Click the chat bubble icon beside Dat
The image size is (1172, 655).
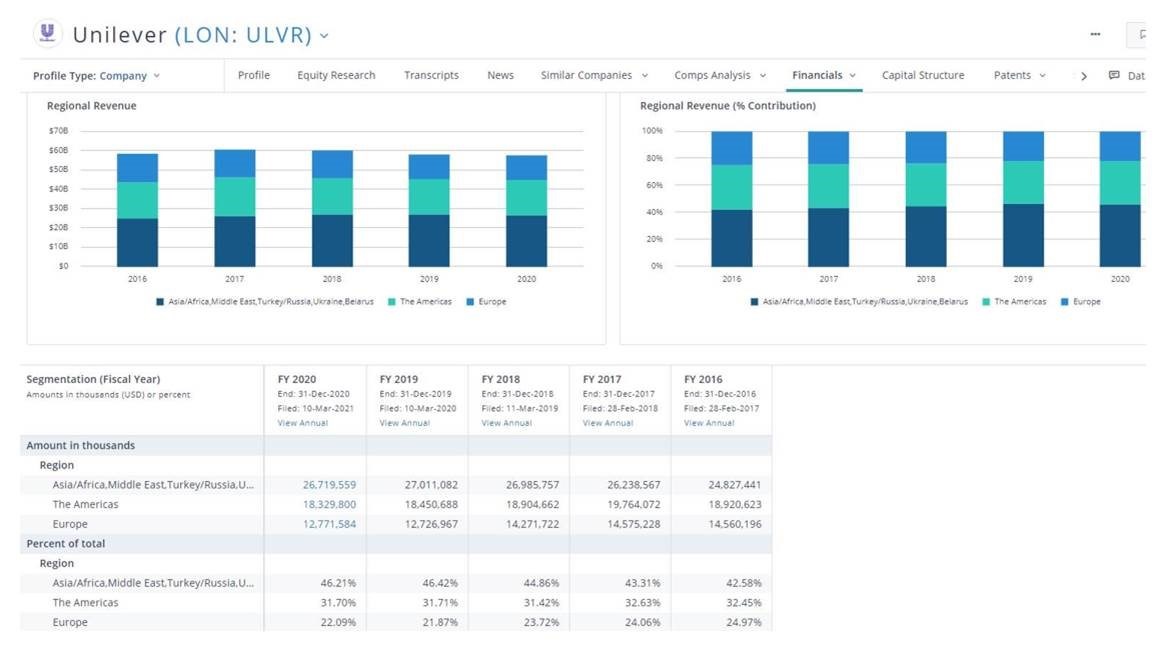click(1114, 76)
